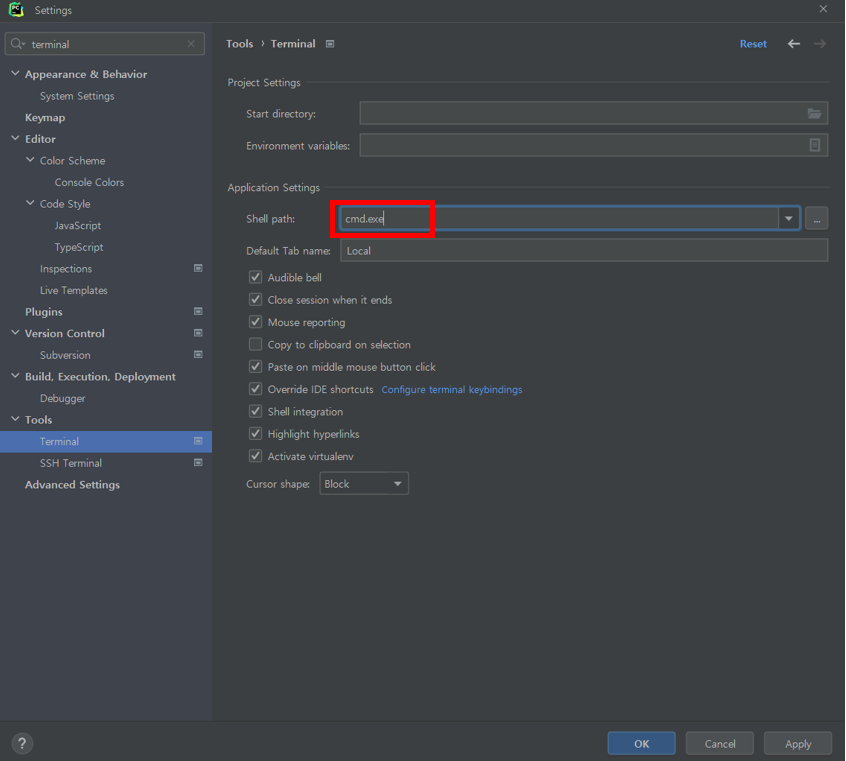Click the Environment variables field

click(x=593, y=145)
